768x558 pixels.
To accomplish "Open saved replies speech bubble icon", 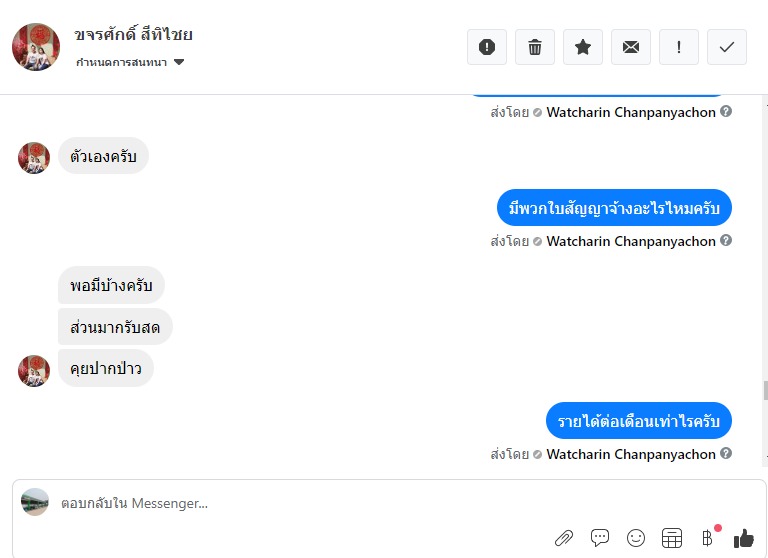I will pyautogui.click(x=600, y=538).
